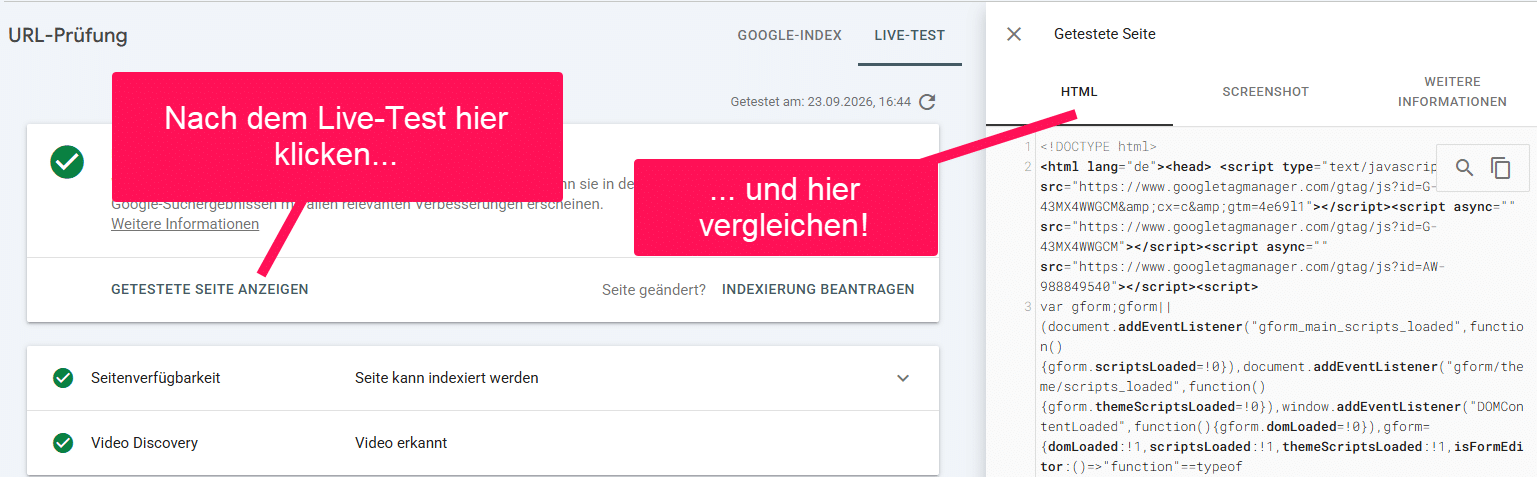Click the large green checkmark status icon
1537x477 pixels.
pos(67,162)
